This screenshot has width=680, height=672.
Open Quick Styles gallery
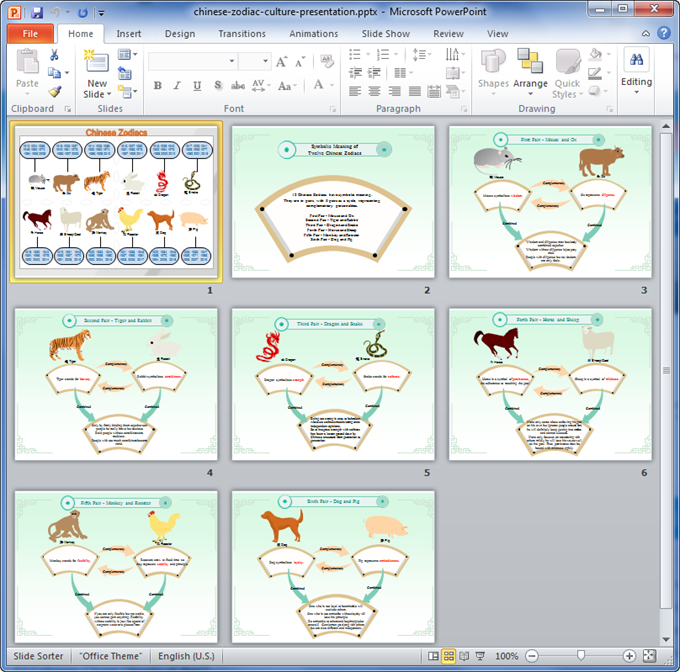coord(567,62)
